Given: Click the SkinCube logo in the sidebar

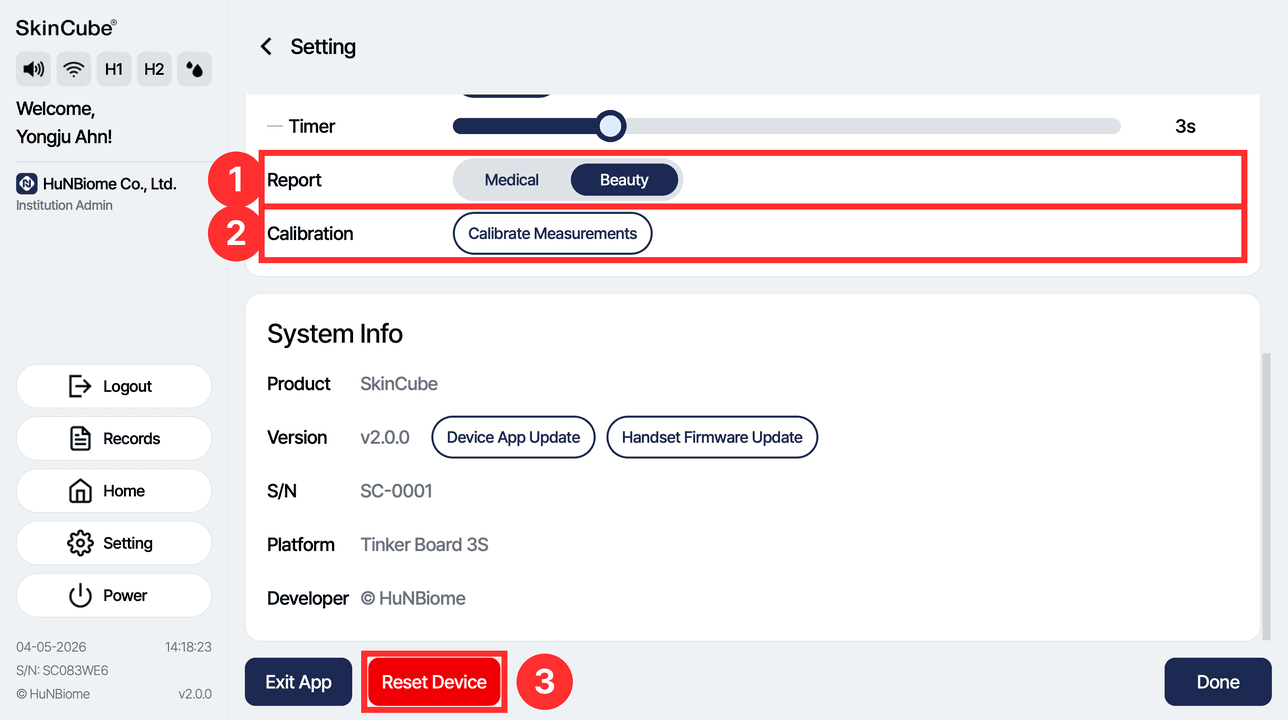Looking at the screenshot, I should pyautogui.click(x=66, y=27).
